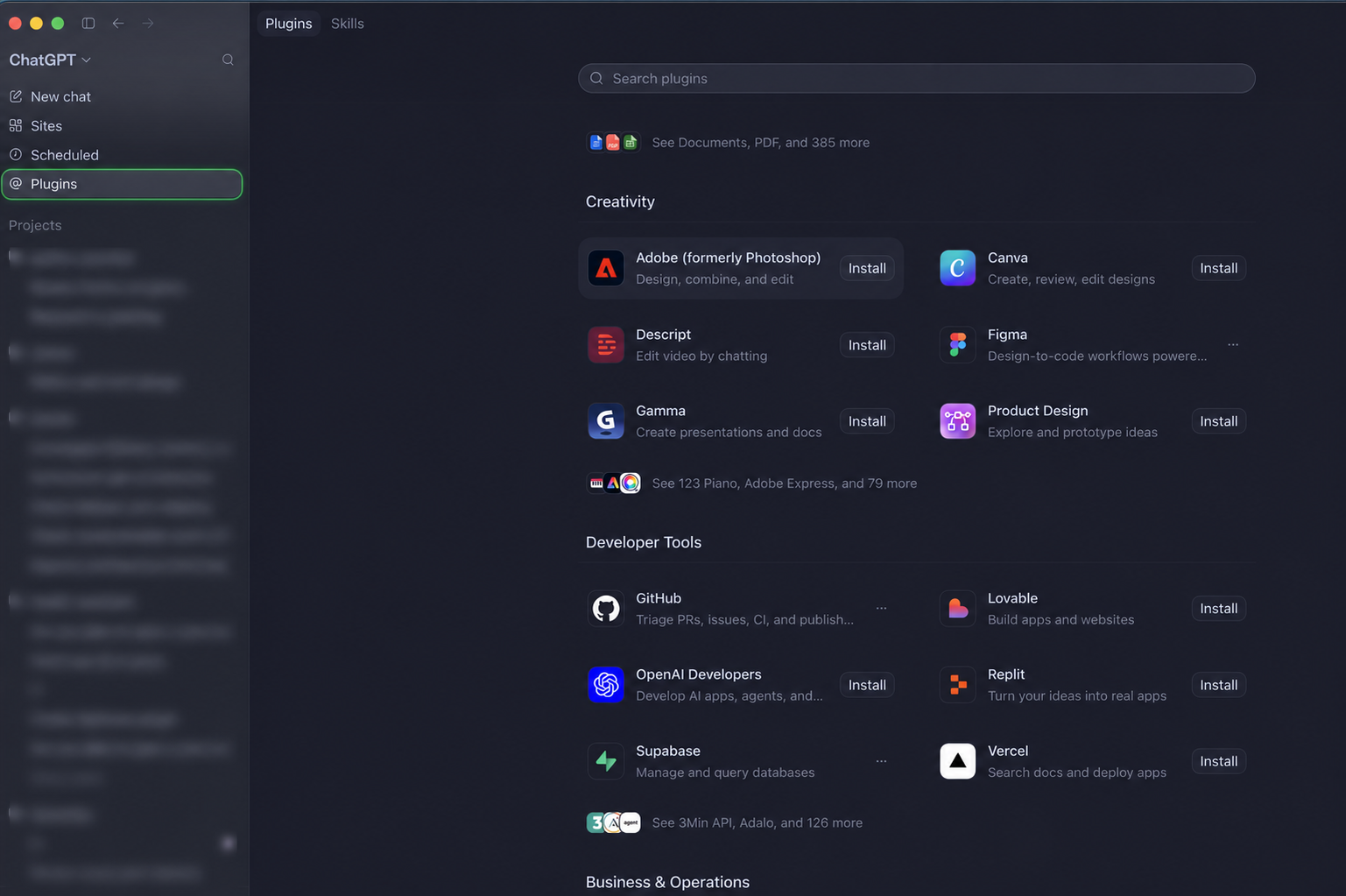This screenshot has width=1346, height=896.
Task: Open the Canva plugin icon
Action: tap(957, 268)
